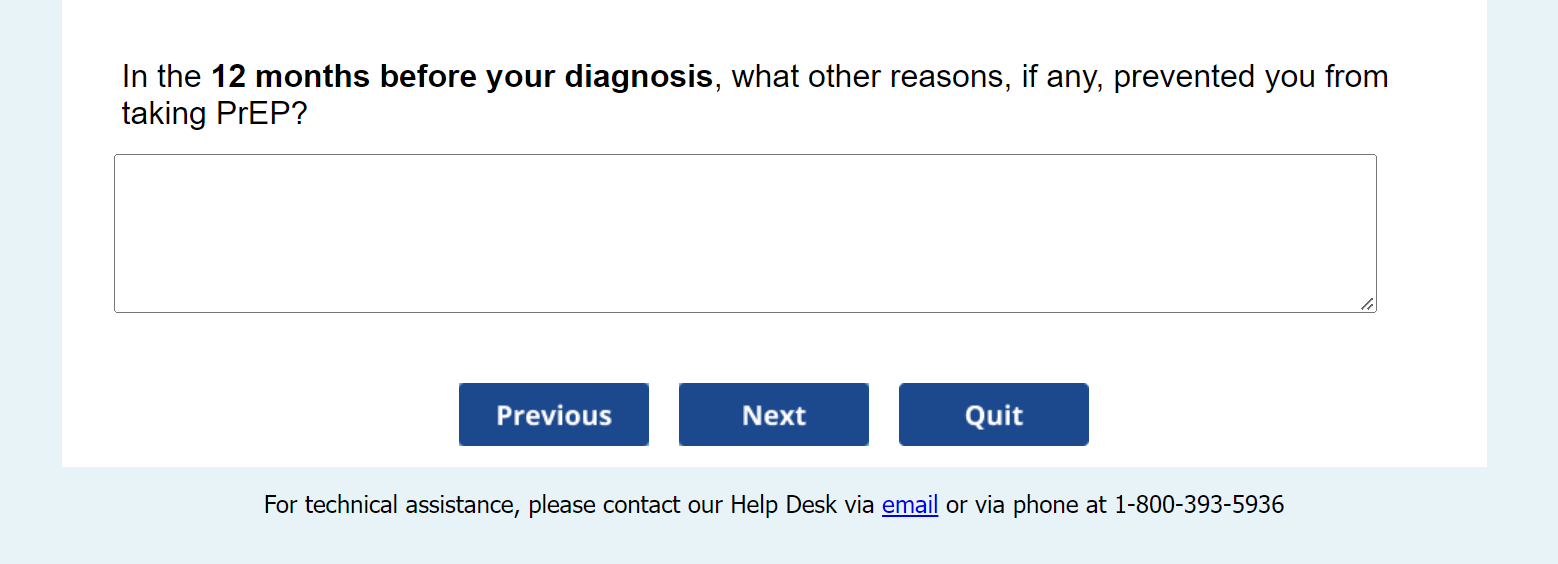Click the words 'In the' starting the question
Image resolution: width=1558 pixels, height=564 pixels.
pos(161,77)
